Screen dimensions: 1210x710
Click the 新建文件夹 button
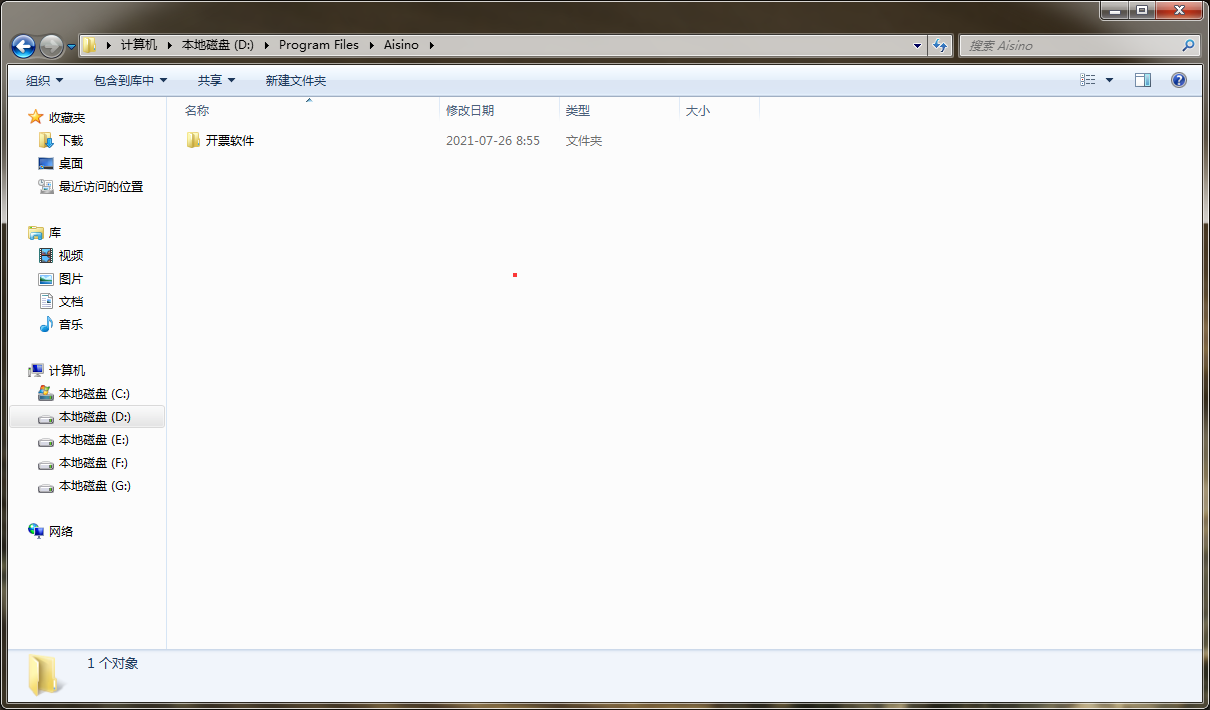coord(296,80)
